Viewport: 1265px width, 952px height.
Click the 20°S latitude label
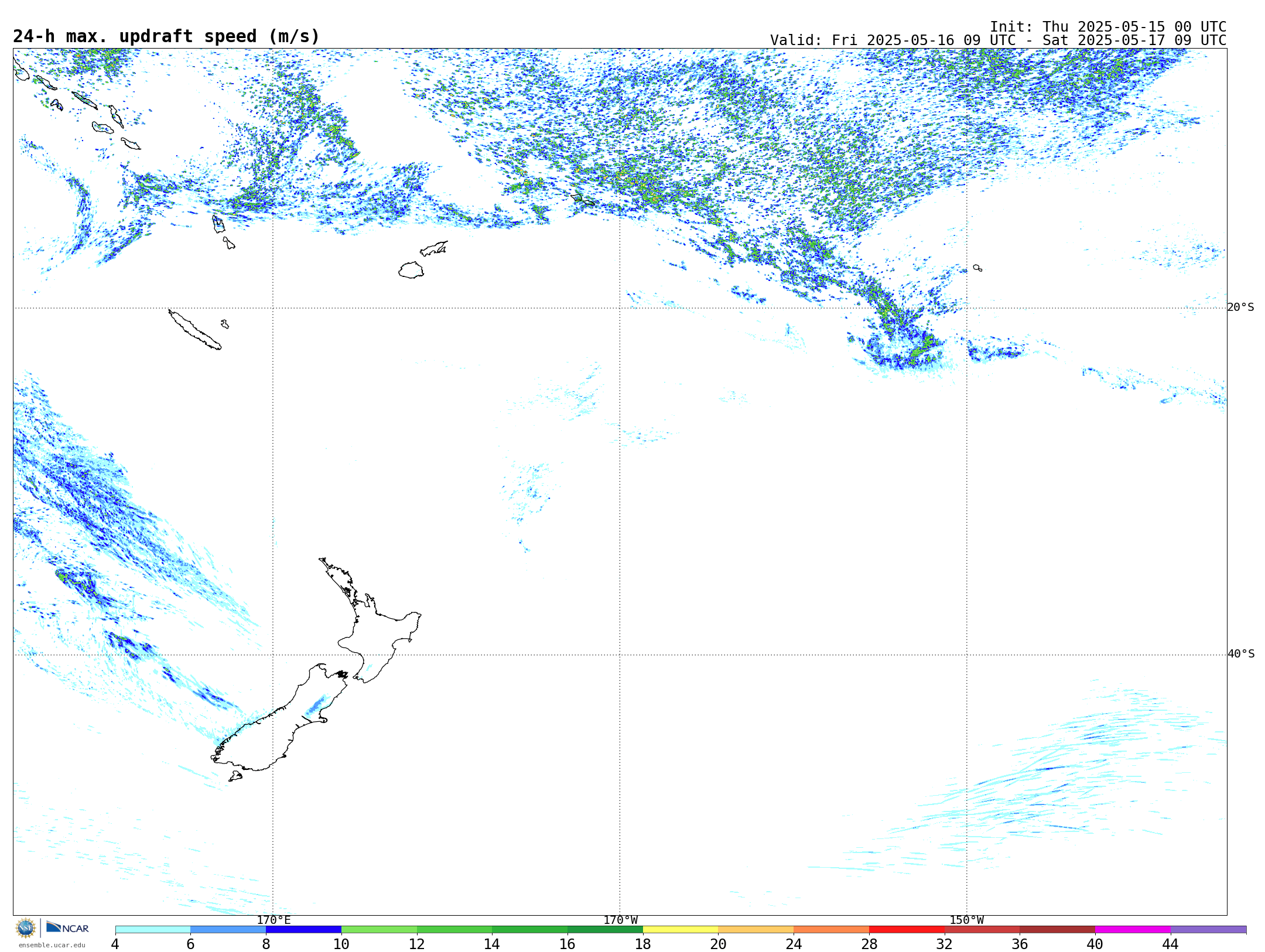pos(1240,307)
